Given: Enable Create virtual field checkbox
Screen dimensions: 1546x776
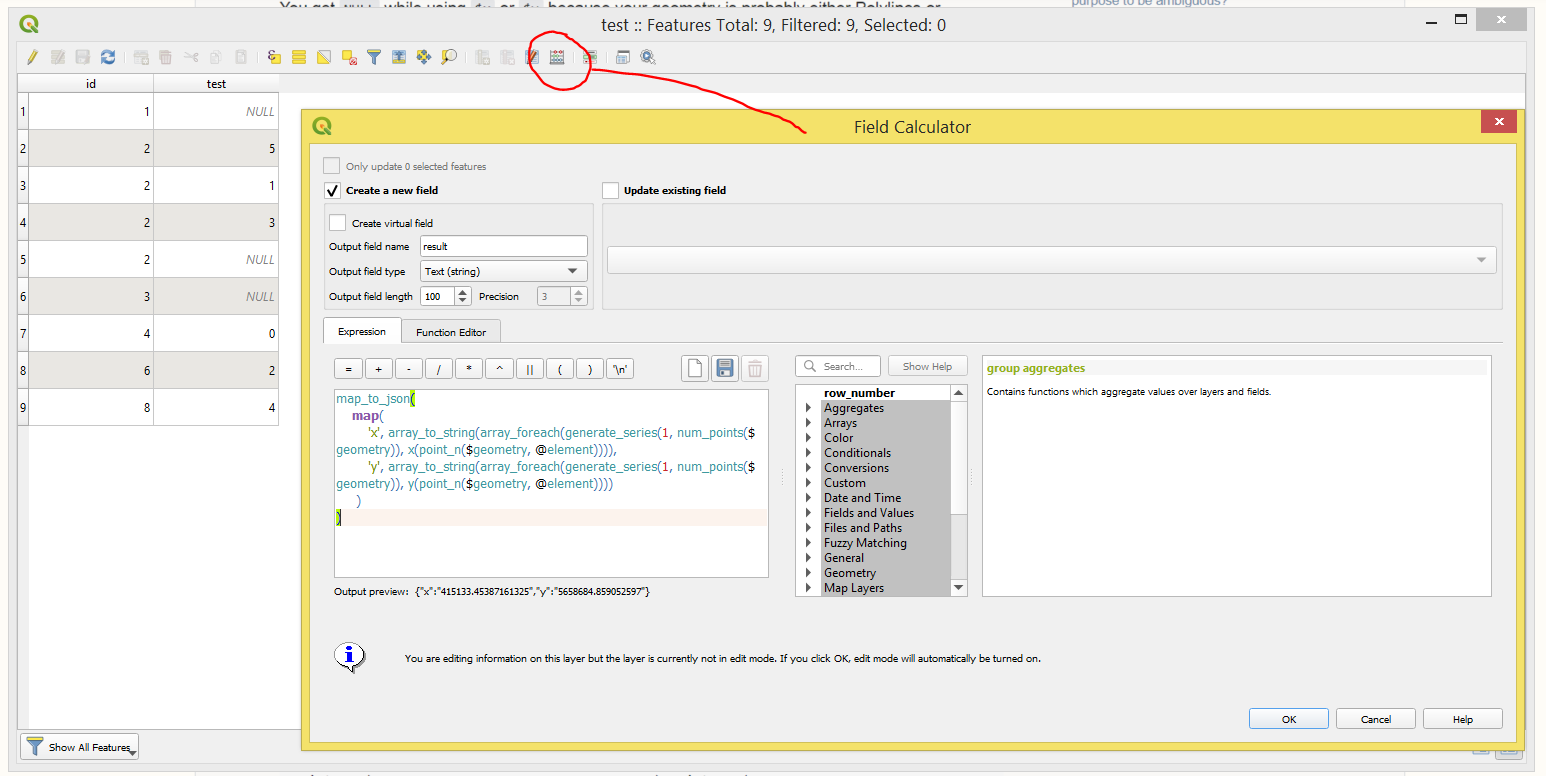Looking at the screenshot, I should (x=338, y=223).
